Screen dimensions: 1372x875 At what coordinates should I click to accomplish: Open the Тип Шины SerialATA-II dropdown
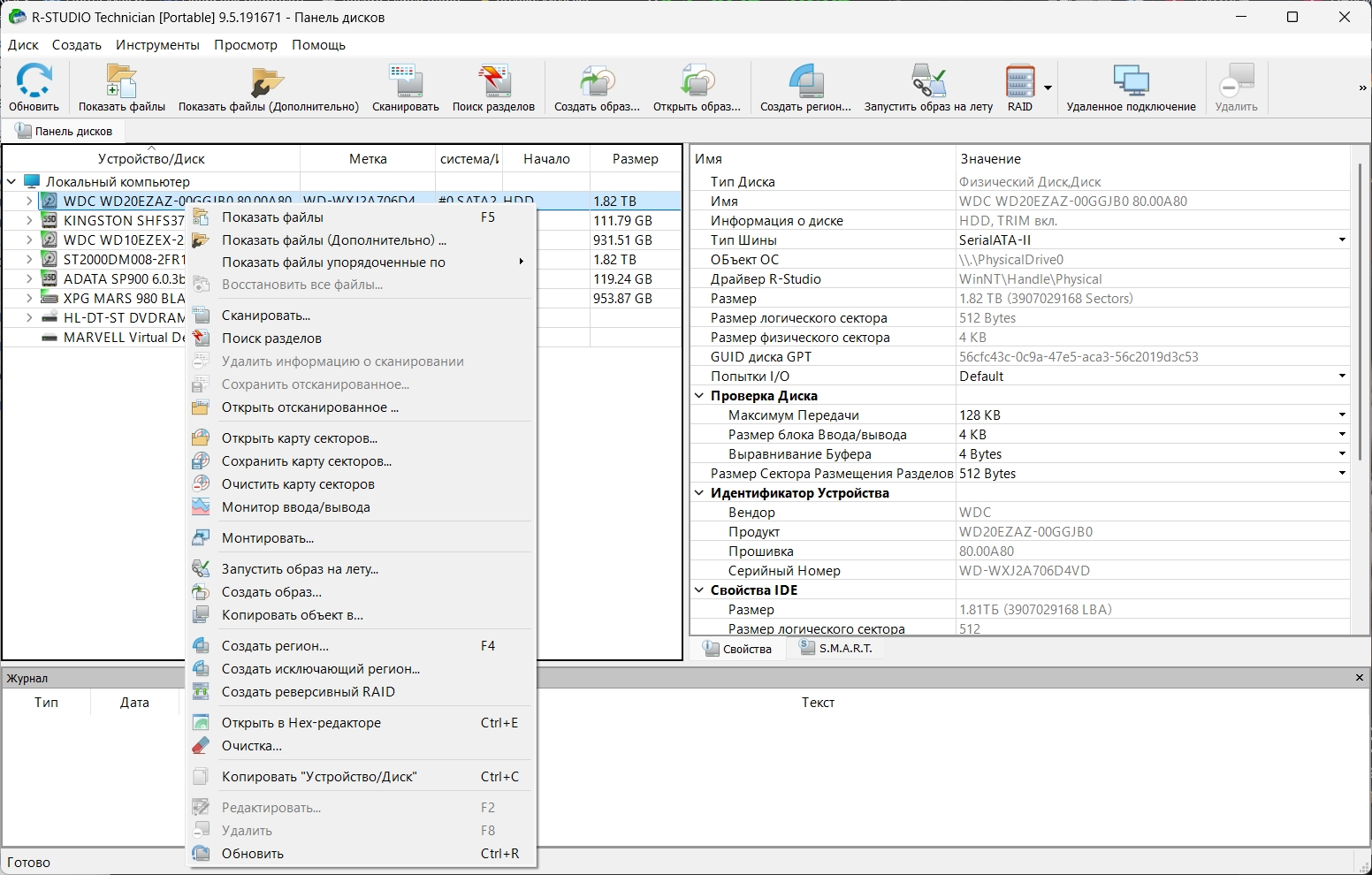(1341, 240)
